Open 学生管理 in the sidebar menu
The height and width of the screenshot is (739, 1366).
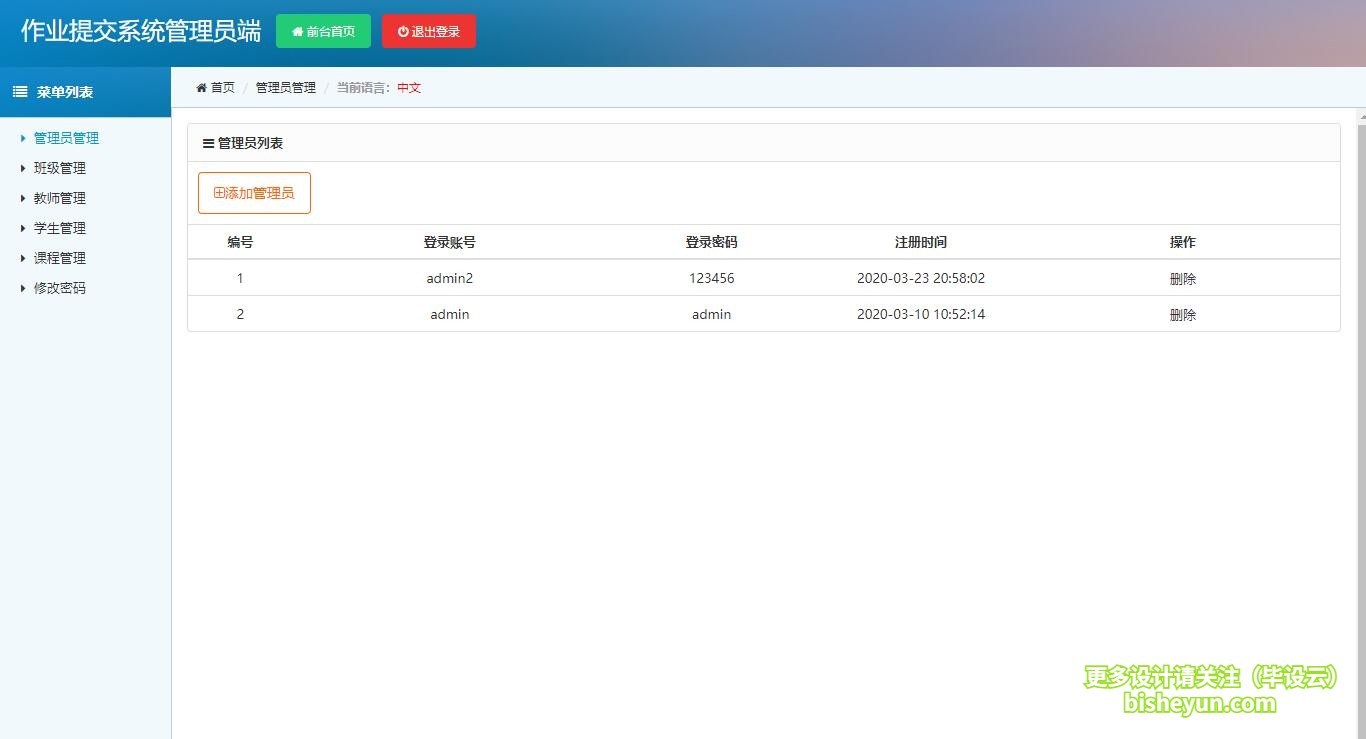point(60,228)
